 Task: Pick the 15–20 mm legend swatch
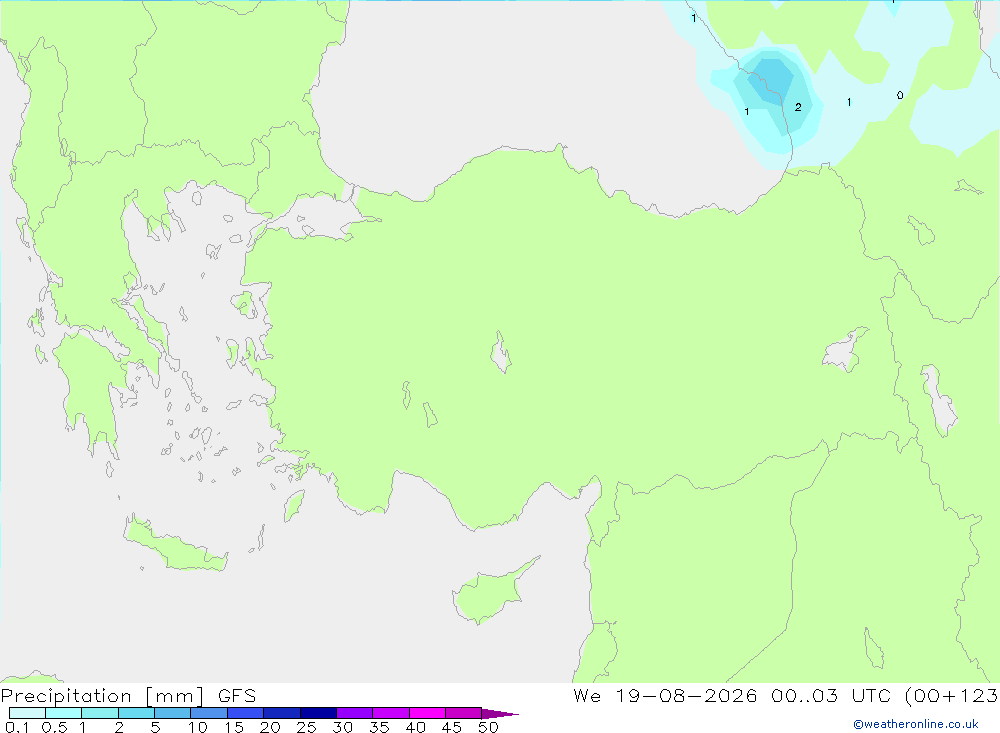246,713
